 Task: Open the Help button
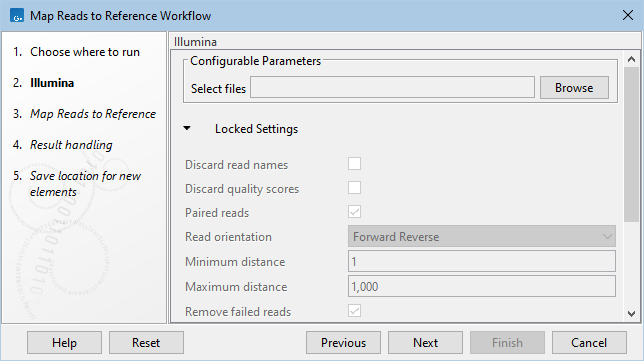[x=64, y=343]
